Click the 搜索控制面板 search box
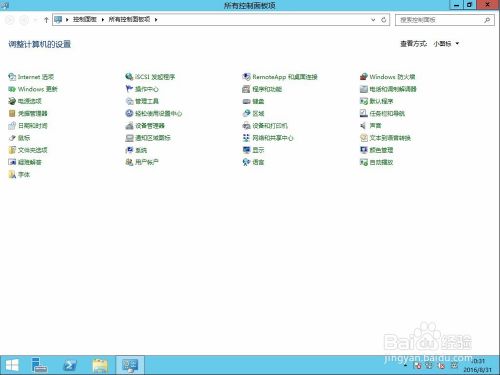This screenshot has width=500, height=375. pyautogui.click(x=445, y=20)
